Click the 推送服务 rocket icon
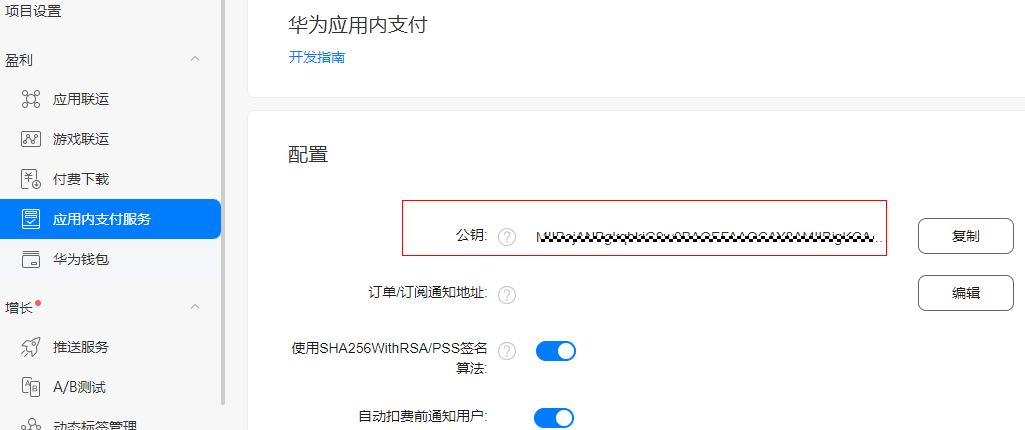This screenshot has height=430, width=1025. tap(31, 347)
